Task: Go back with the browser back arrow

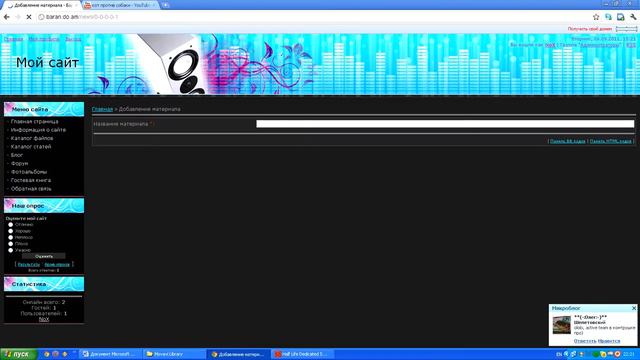Action: [x=7, y=17]
